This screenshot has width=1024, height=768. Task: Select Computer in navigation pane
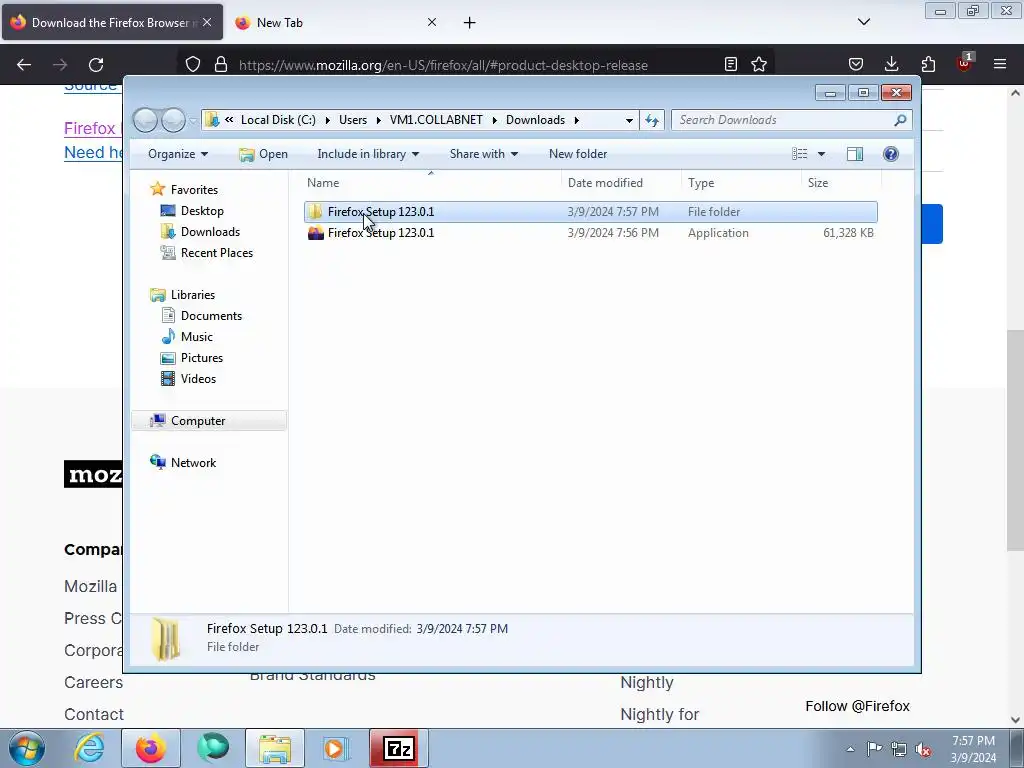pyautogui.click(x=210, y=421)
